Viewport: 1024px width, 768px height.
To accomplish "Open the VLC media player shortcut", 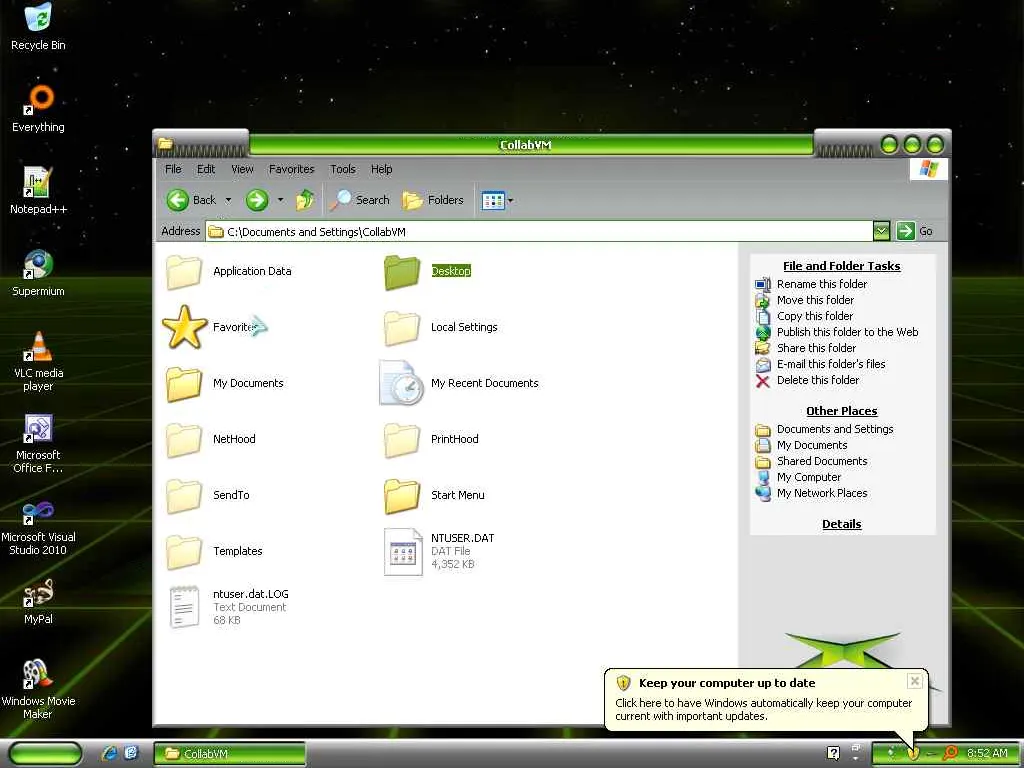I will click(38, 360).
